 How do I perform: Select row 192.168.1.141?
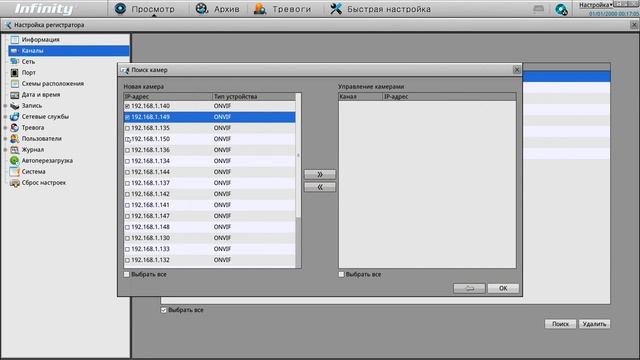pyautogui.click(x=210, y=205)
